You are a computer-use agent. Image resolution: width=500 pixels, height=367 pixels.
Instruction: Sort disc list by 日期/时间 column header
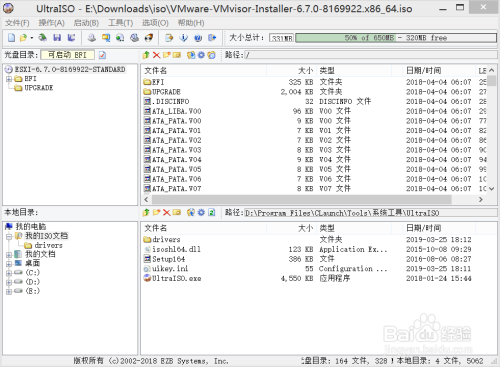coord(439,71)
